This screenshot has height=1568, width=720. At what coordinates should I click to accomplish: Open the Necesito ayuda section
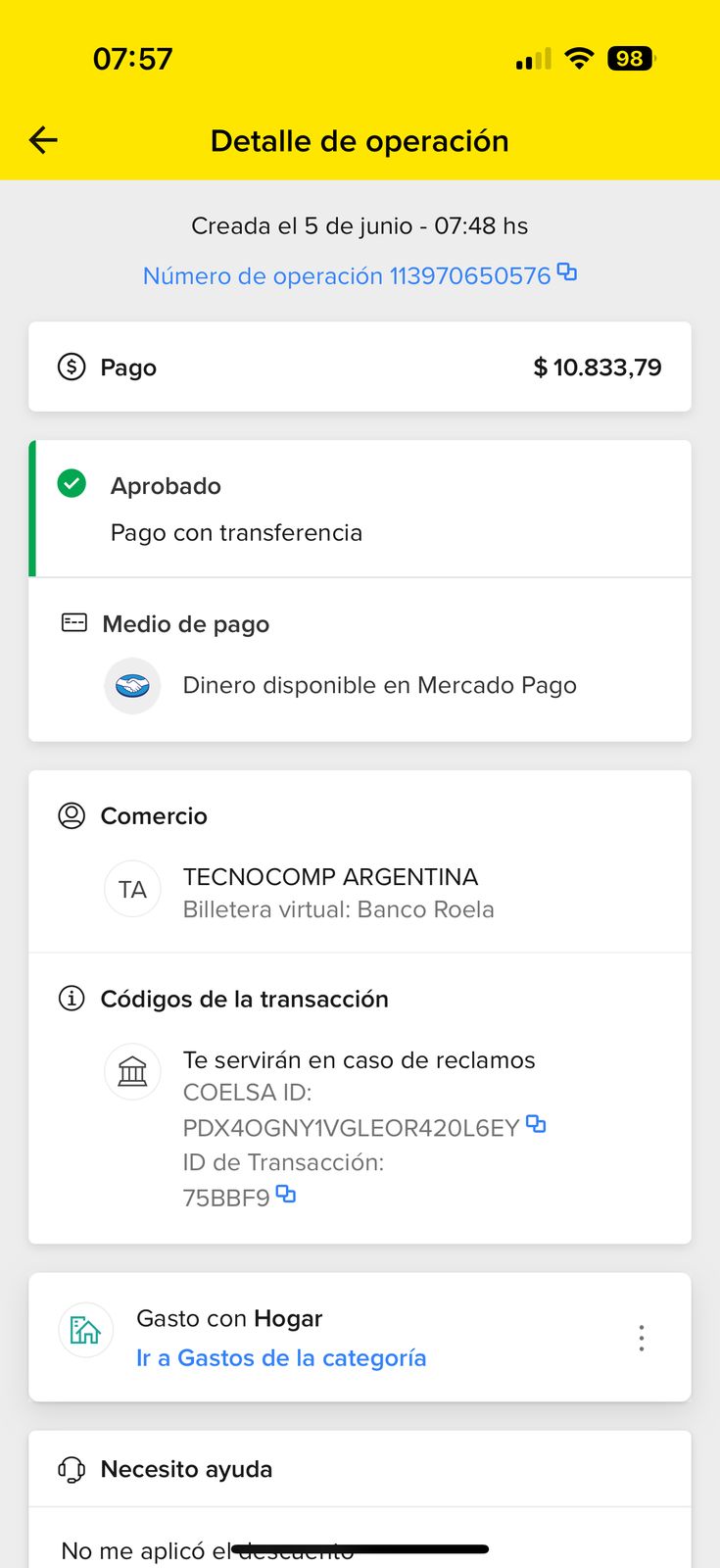pos(186,1470)
